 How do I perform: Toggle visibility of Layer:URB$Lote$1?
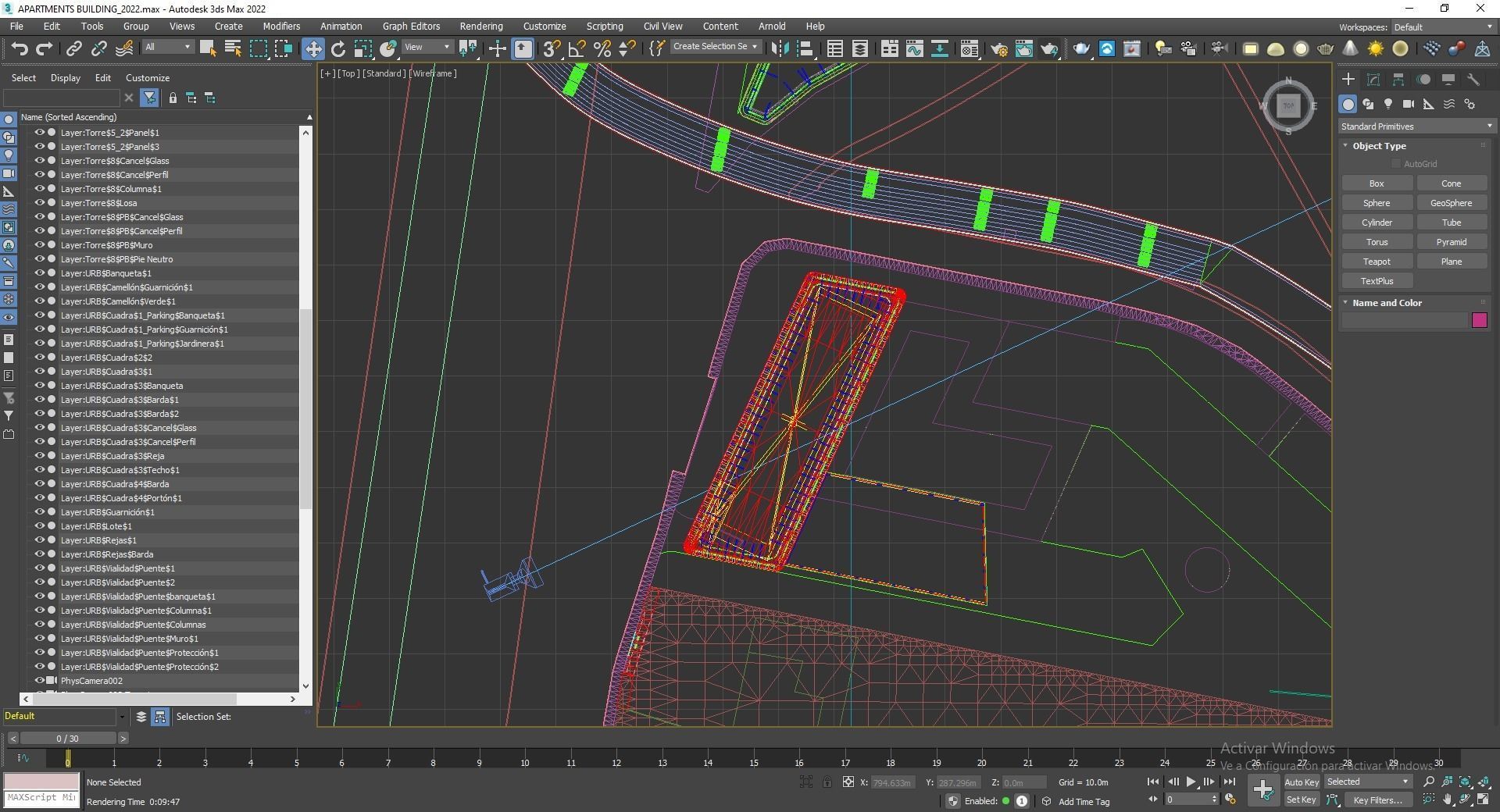pyautogui.click(x=39, y=525)
